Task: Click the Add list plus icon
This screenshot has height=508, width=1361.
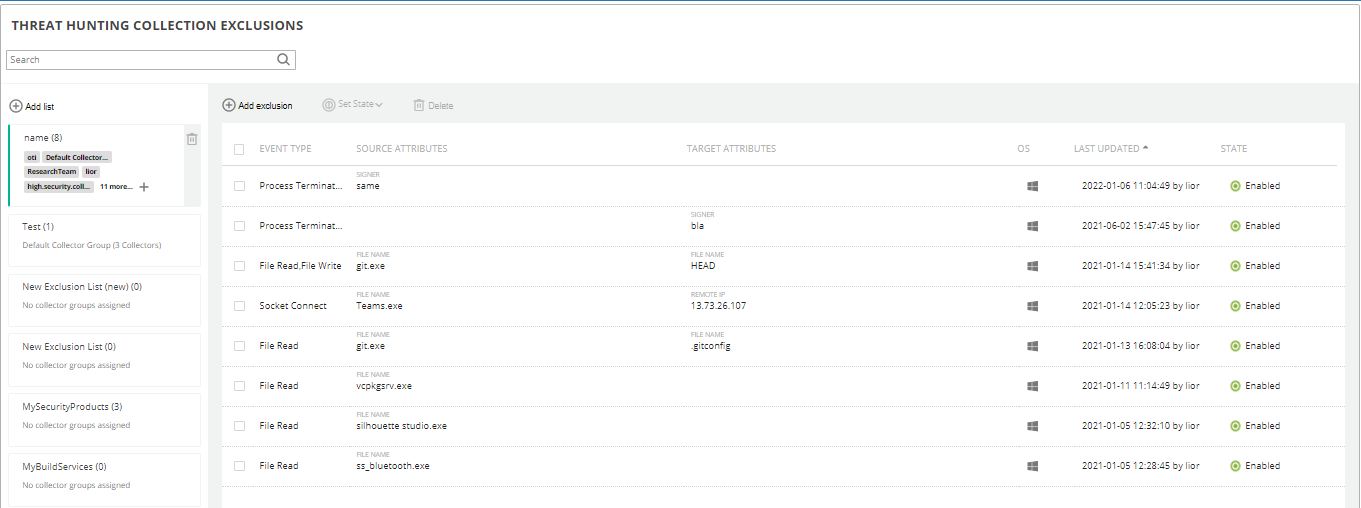Action: [16, 106]
